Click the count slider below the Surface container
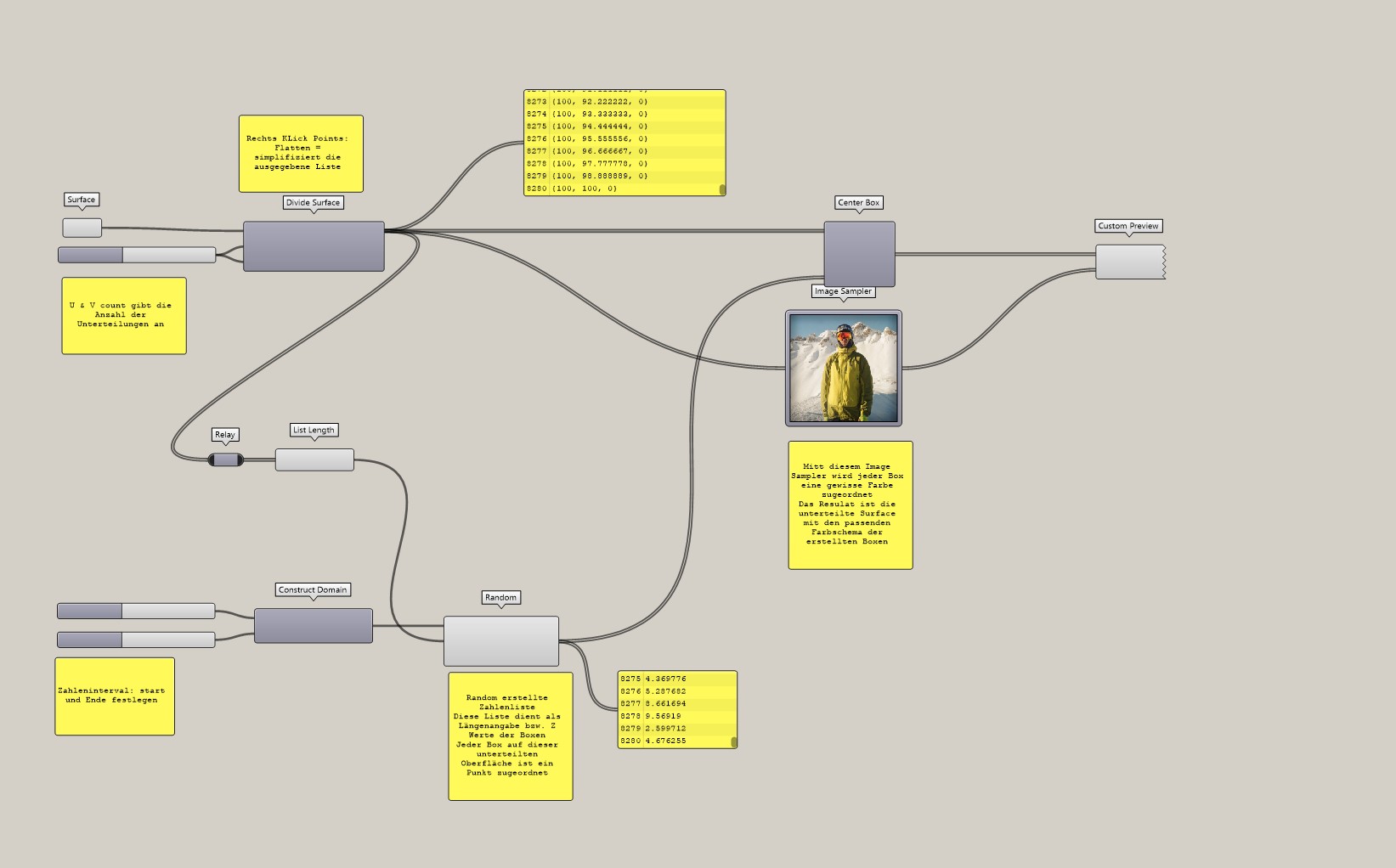The width and height of the screenshot is (1396, 868). (136, 254)
